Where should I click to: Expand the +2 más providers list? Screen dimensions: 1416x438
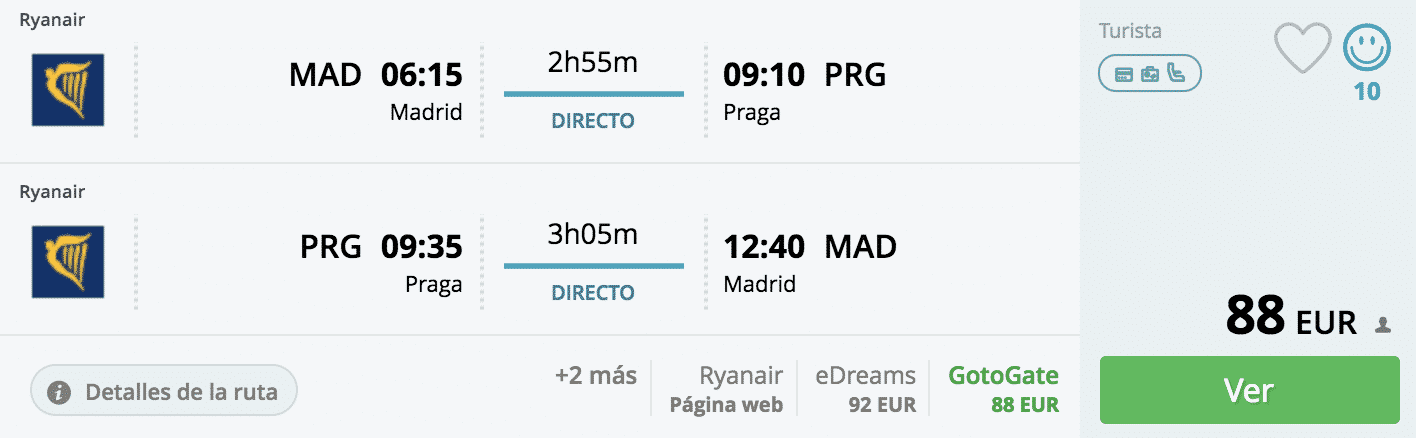[596, 376]
